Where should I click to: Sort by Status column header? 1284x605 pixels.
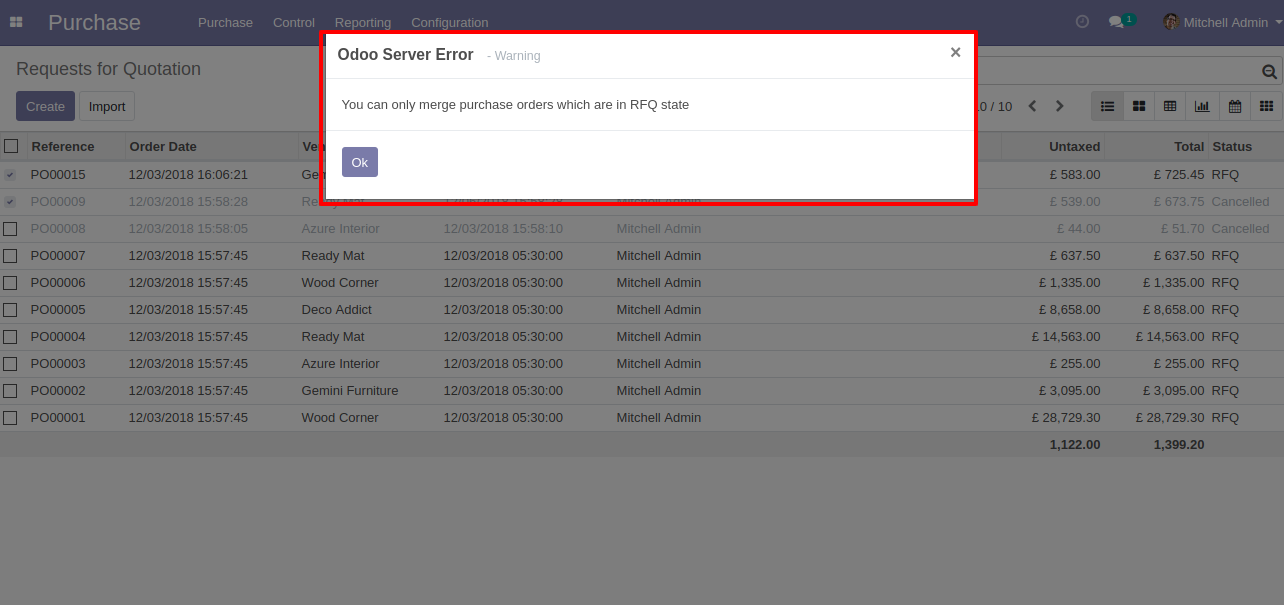coord(1232,146)
